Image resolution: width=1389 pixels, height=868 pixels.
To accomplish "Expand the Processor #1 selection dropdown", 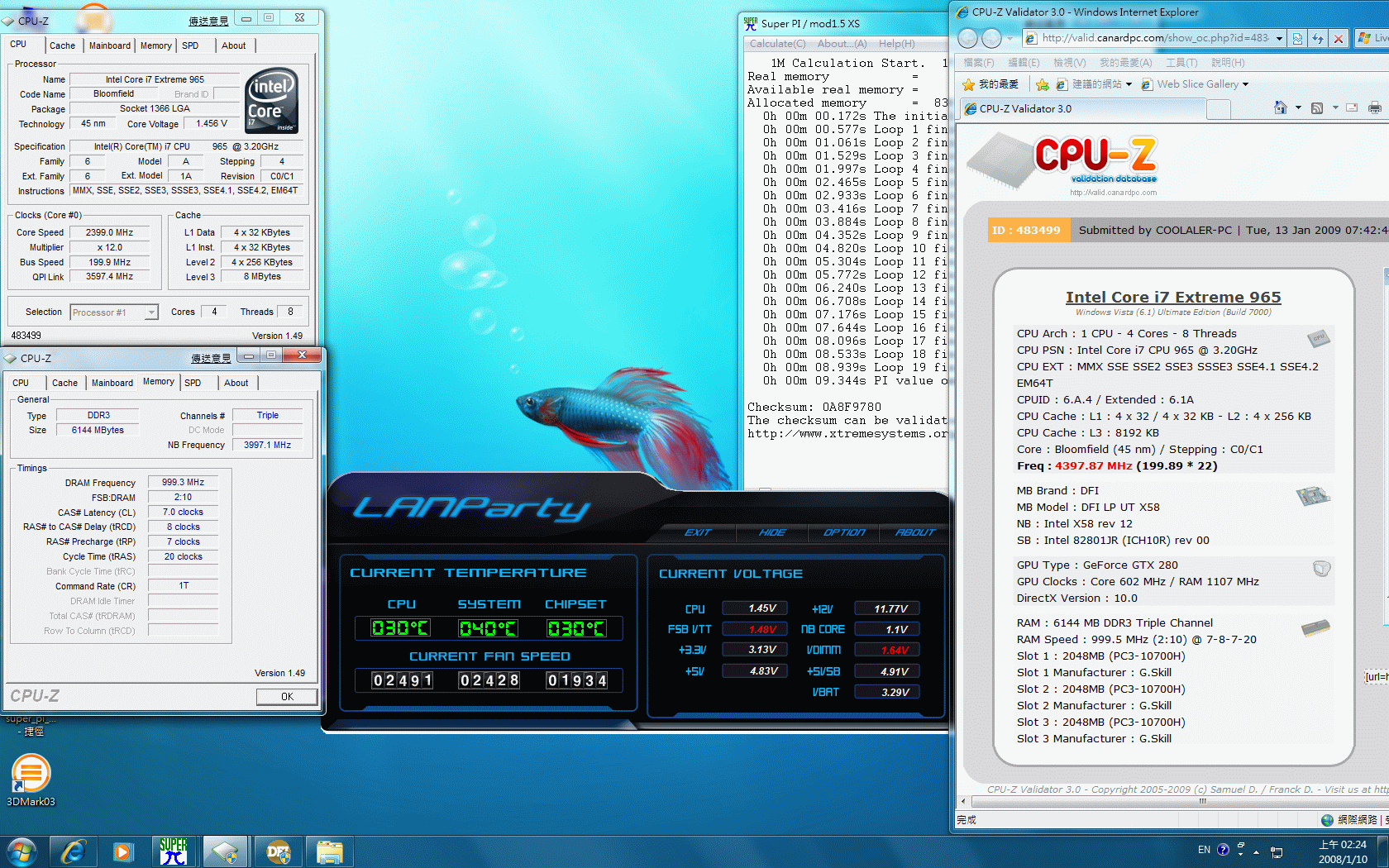I will point(151,312).
